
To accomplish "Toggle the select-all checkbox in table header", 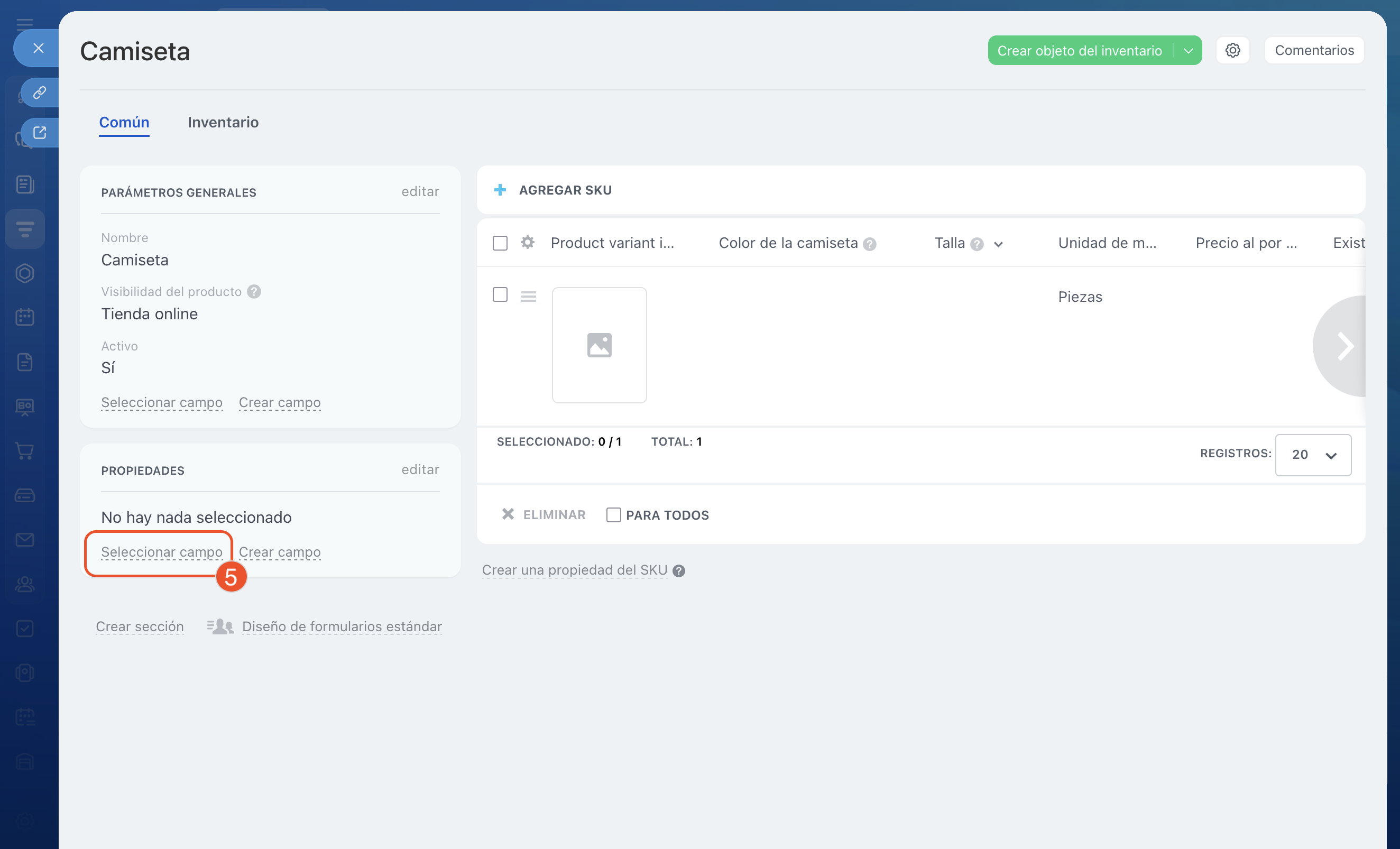I will pos(500,243).
